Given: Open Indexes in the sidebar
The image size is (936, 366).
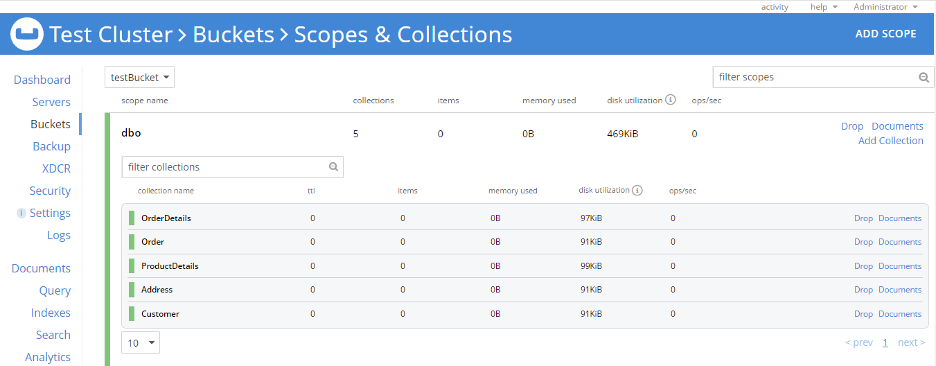Looking at the screenshot, I should pyautogui.click(x=51, y=313).
